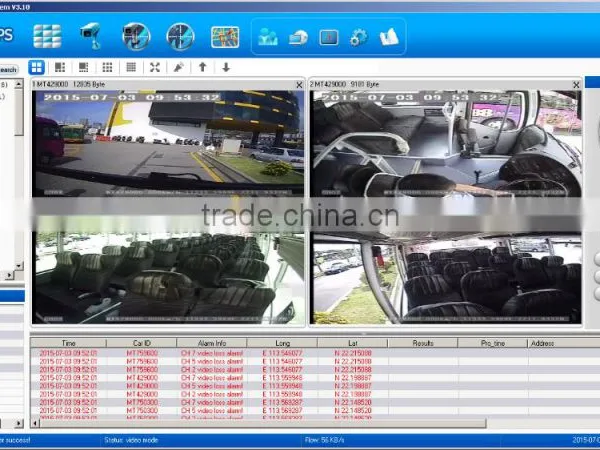Click the alarm table left scroll arrow
600x450 pixels.
tap(35, 423)
